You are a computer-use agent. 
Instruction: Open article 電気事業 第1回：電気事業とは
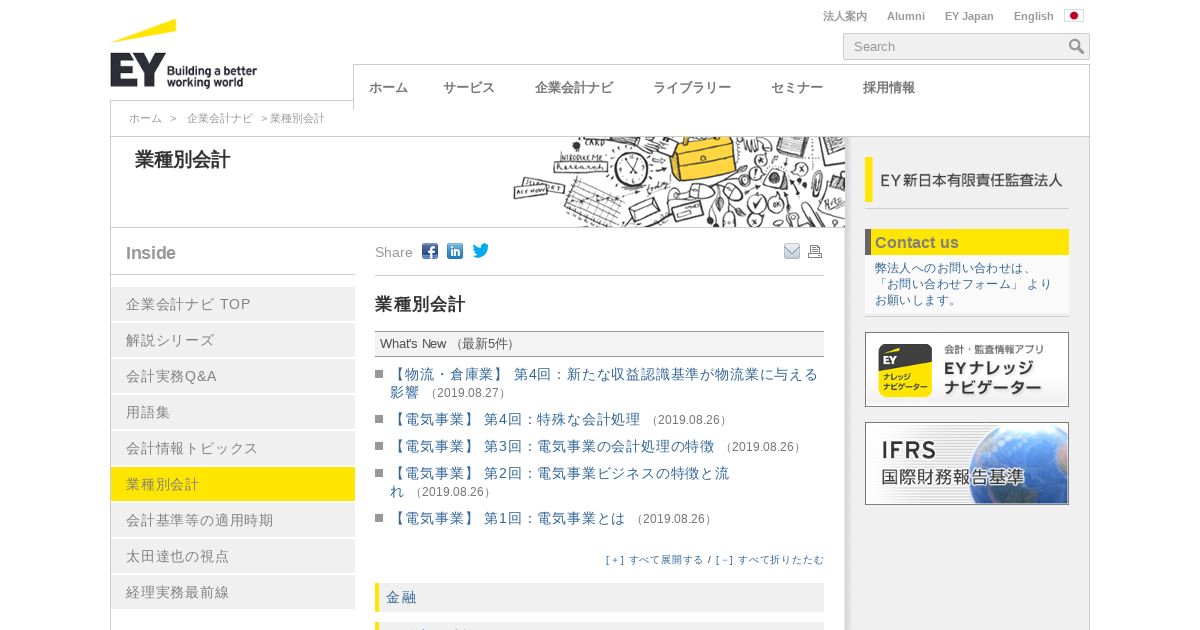507,518
